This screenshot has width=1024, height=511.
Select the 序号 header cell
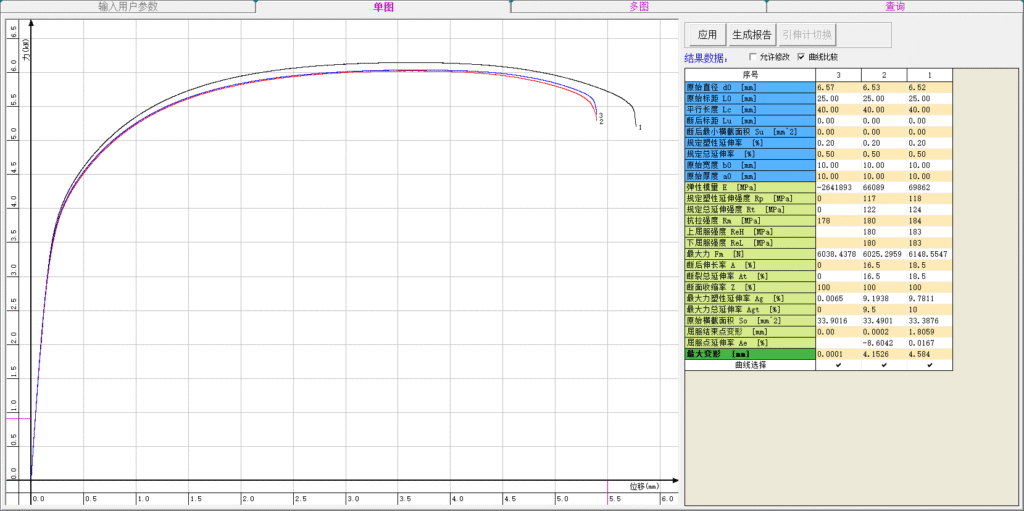point(750,75)
